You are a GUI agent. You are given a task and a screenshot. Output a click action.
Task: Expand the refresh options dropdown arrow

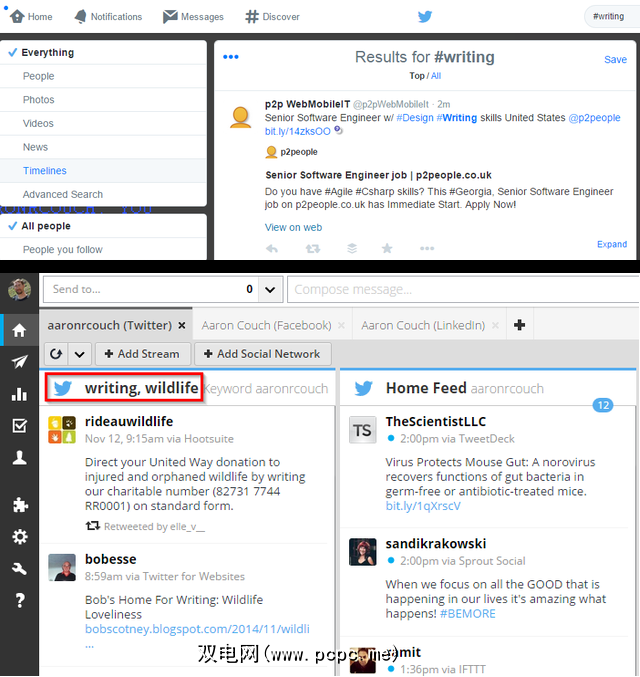tap(80, 354)
